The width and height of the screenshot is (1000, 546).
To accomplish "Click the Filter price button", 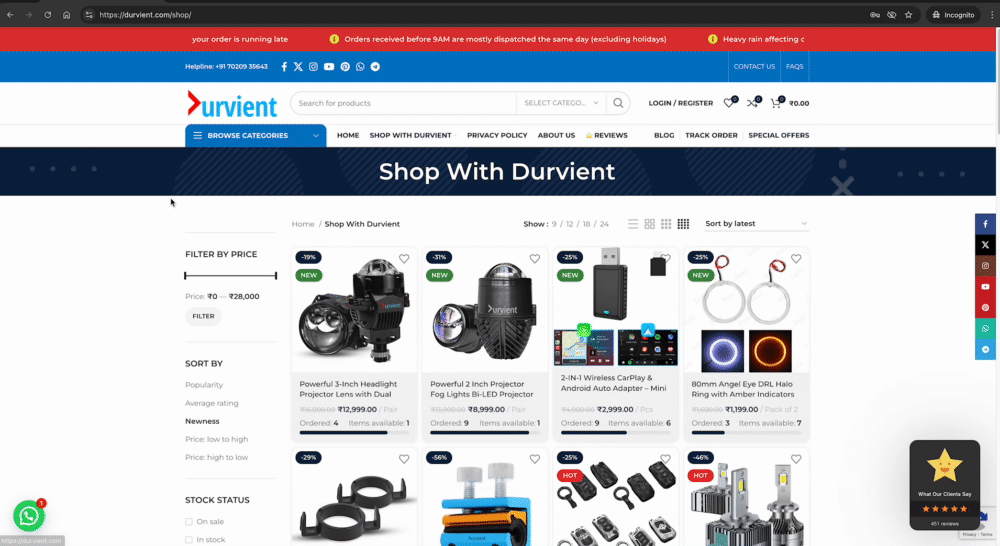I will pyautogui.click(x=203, y=316).
